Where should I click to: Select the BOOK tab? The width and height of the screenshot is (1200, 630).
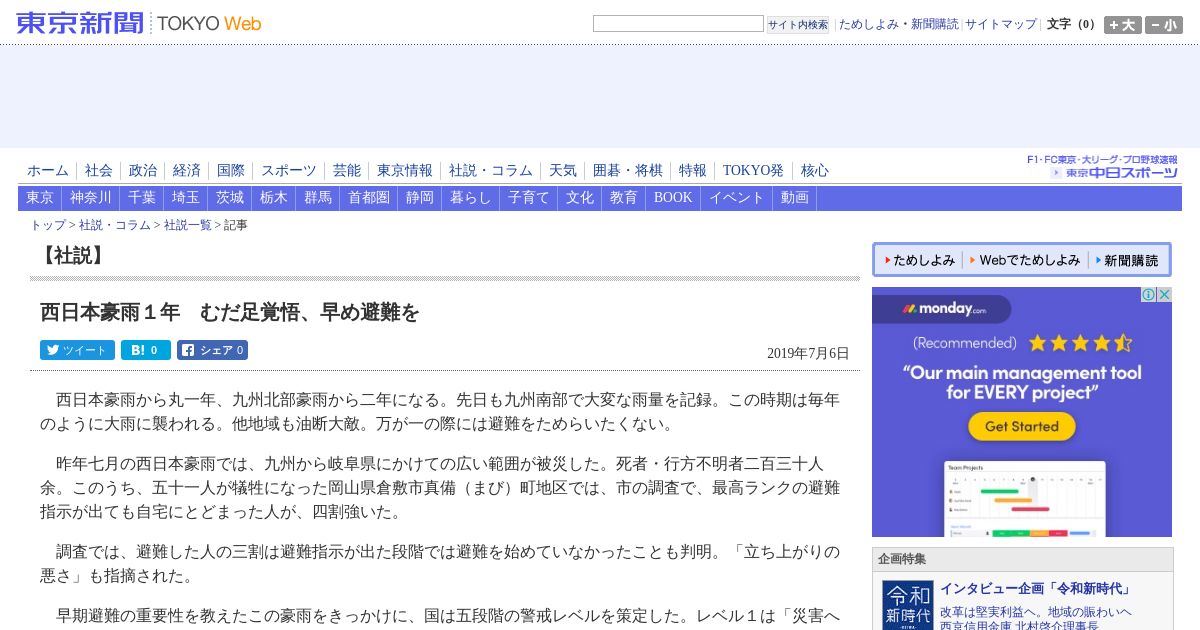click(x=673, y=198)
